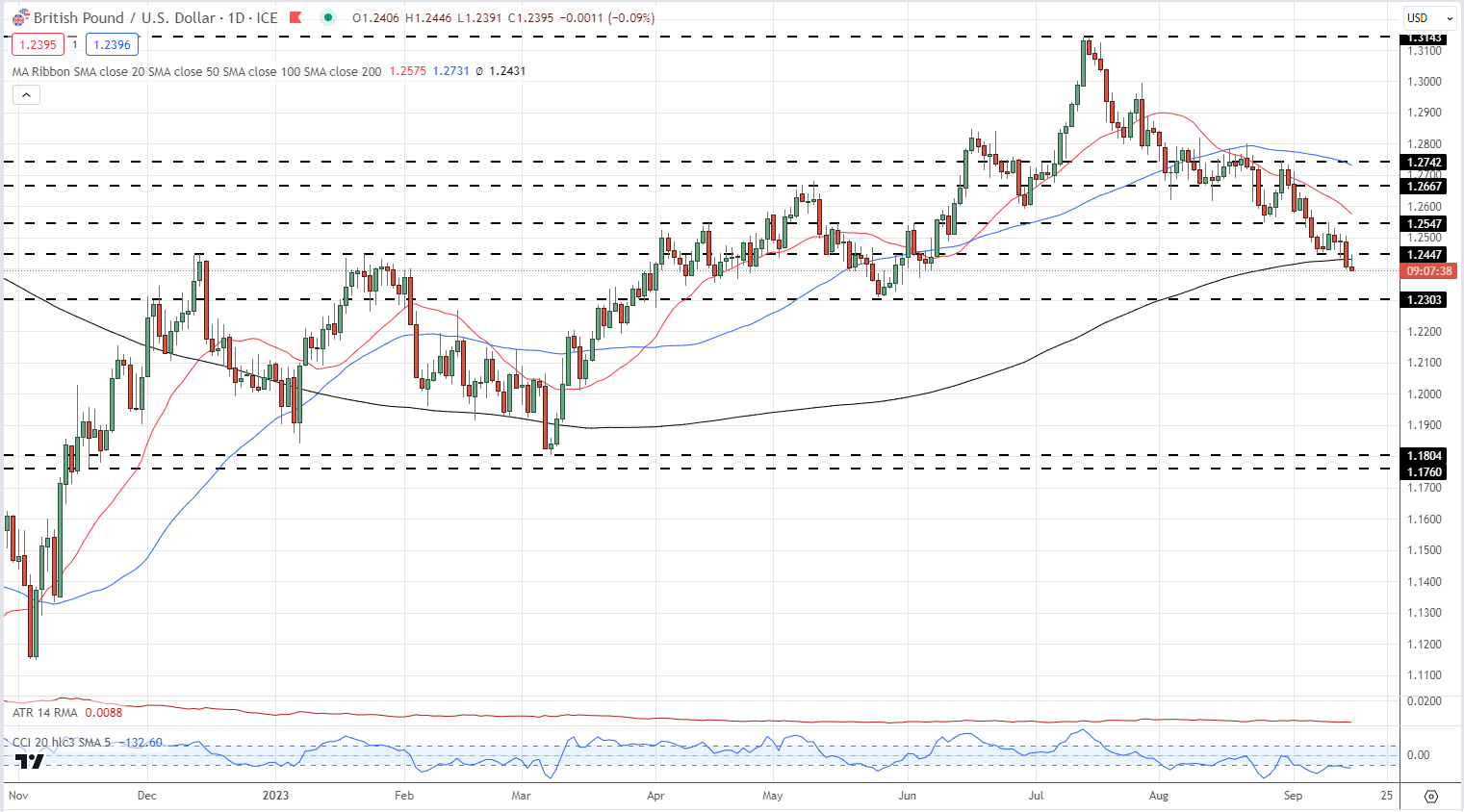Click the 1.2547 price level label
This screenshot has width=1464, height=812.
coord(1425,224)
